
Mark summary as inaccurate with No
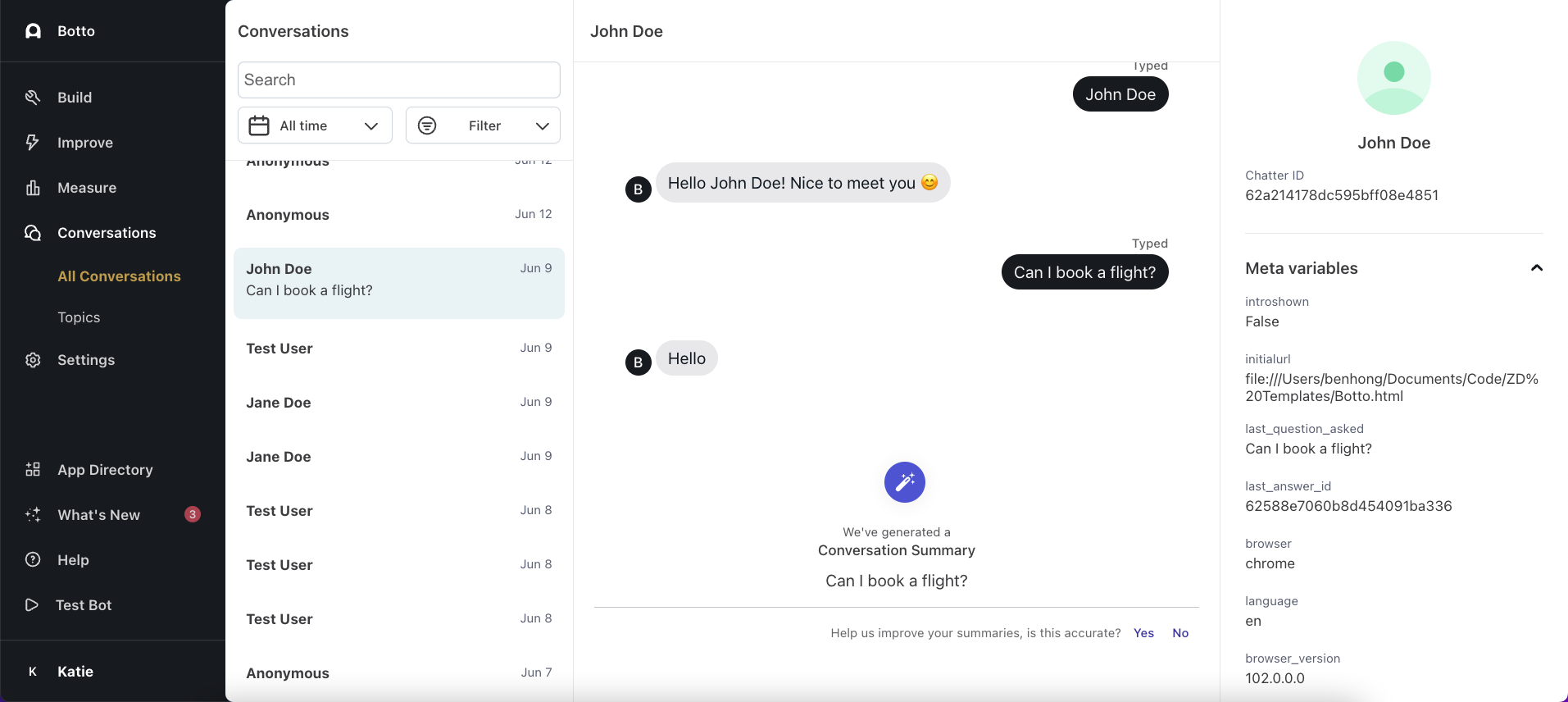1180,633
